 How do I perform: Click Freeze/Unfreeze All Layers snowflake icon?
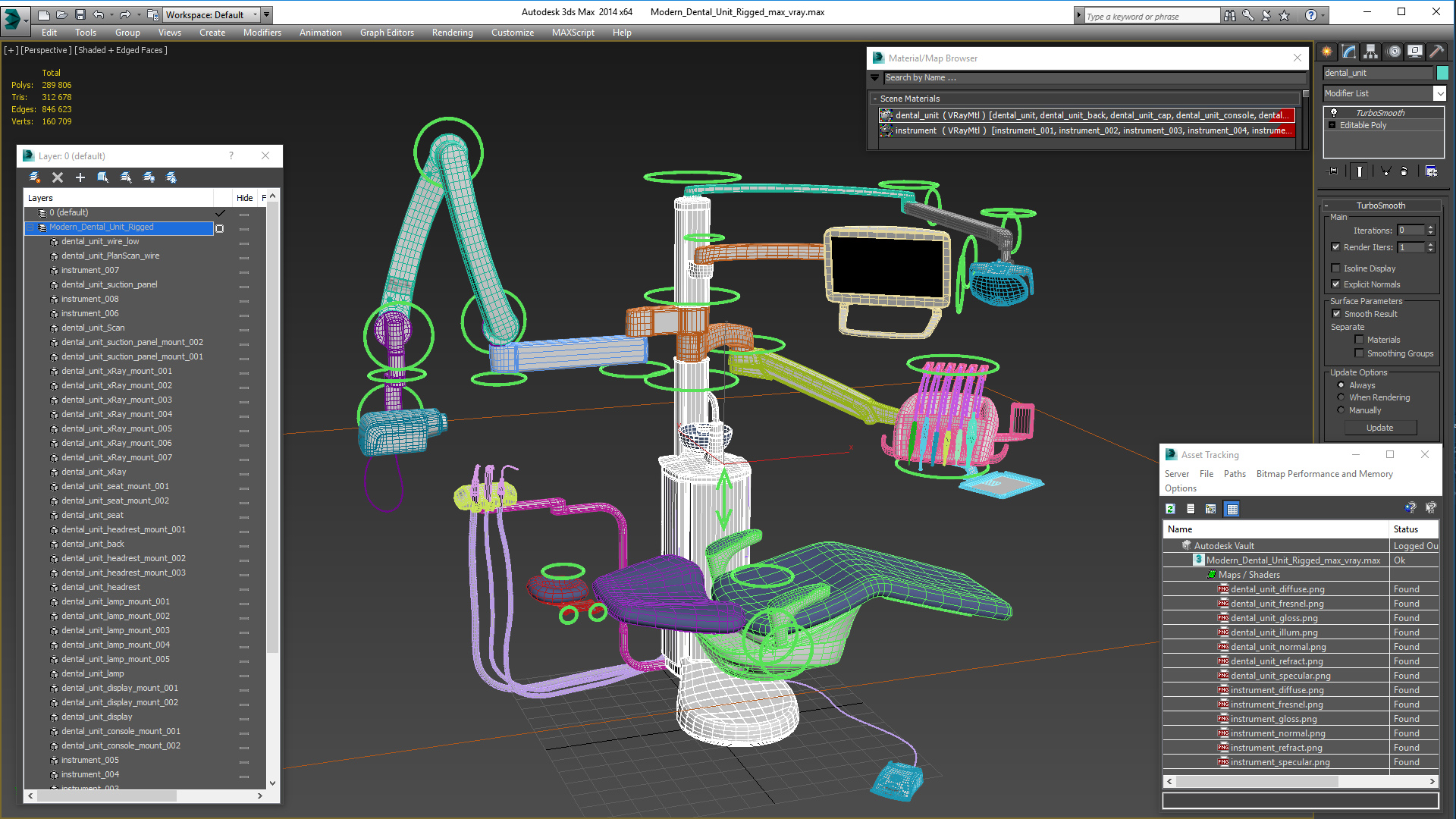coord(171,177)
